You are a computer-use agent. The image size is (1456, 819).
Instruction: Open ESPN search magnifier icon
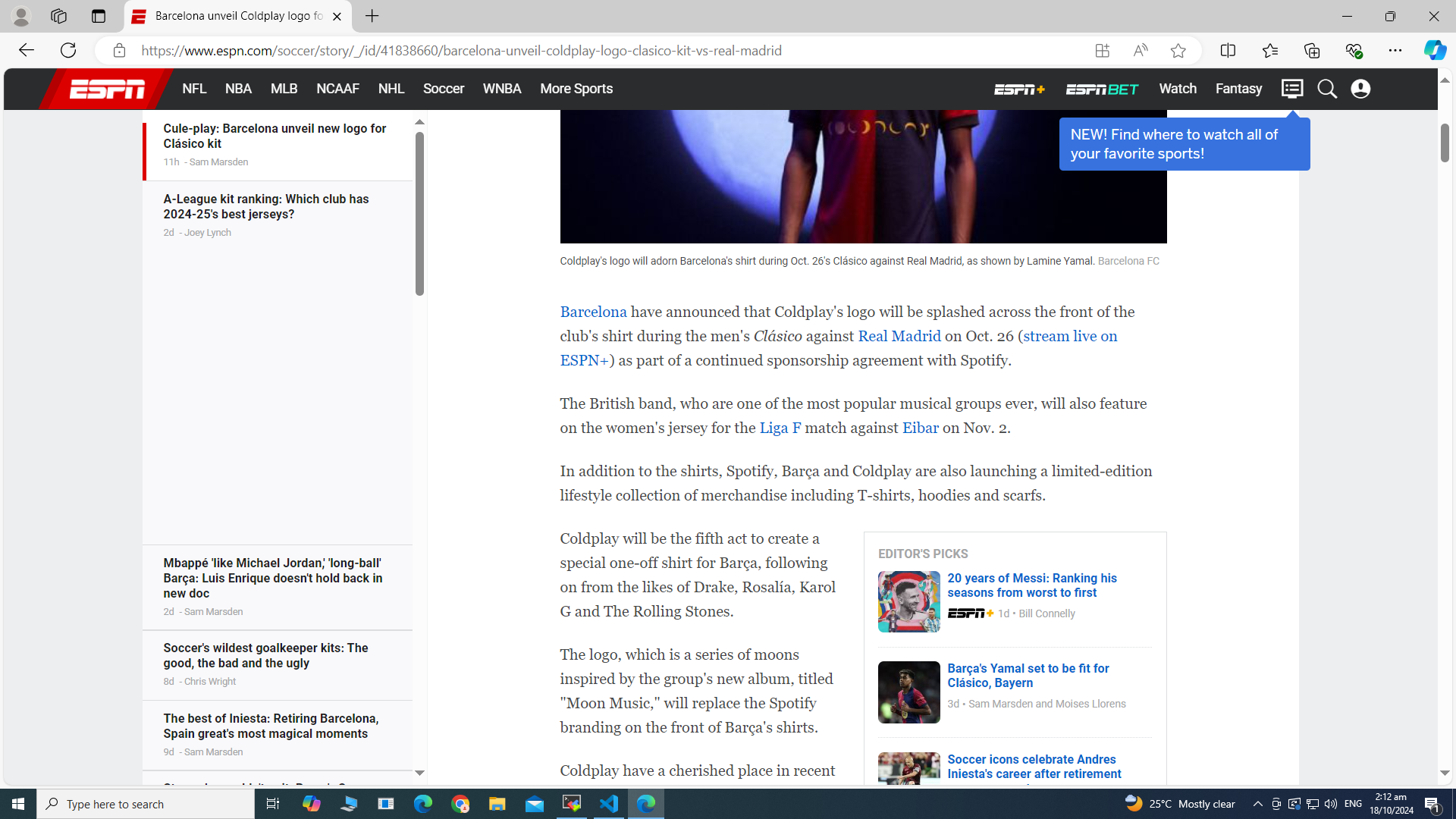click(x=1326, y=89)
